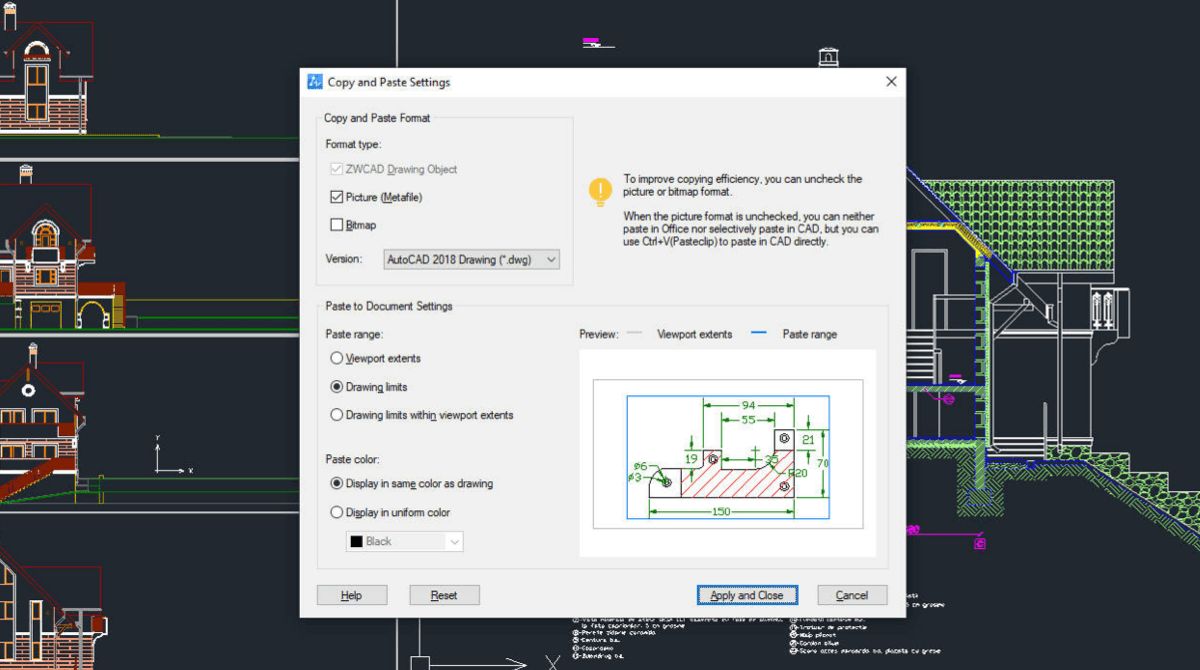This screenshot has height=670, width=1200.
Task: Expand the Black color dropdown arrow
Action: (x=454, y=541)
